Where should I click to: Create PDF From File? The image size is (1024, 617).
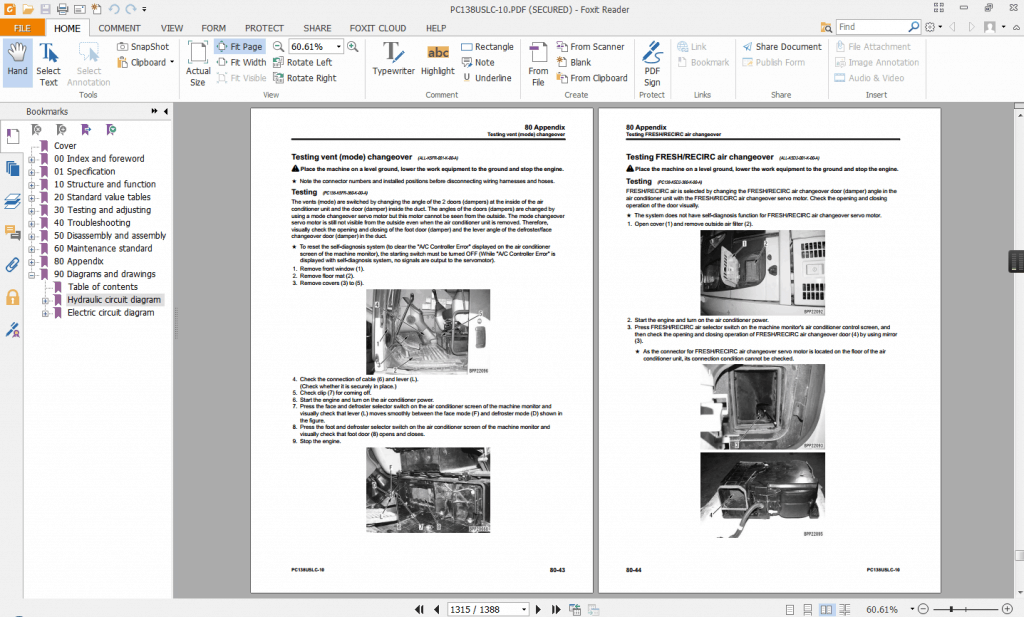tap(538, 63)
